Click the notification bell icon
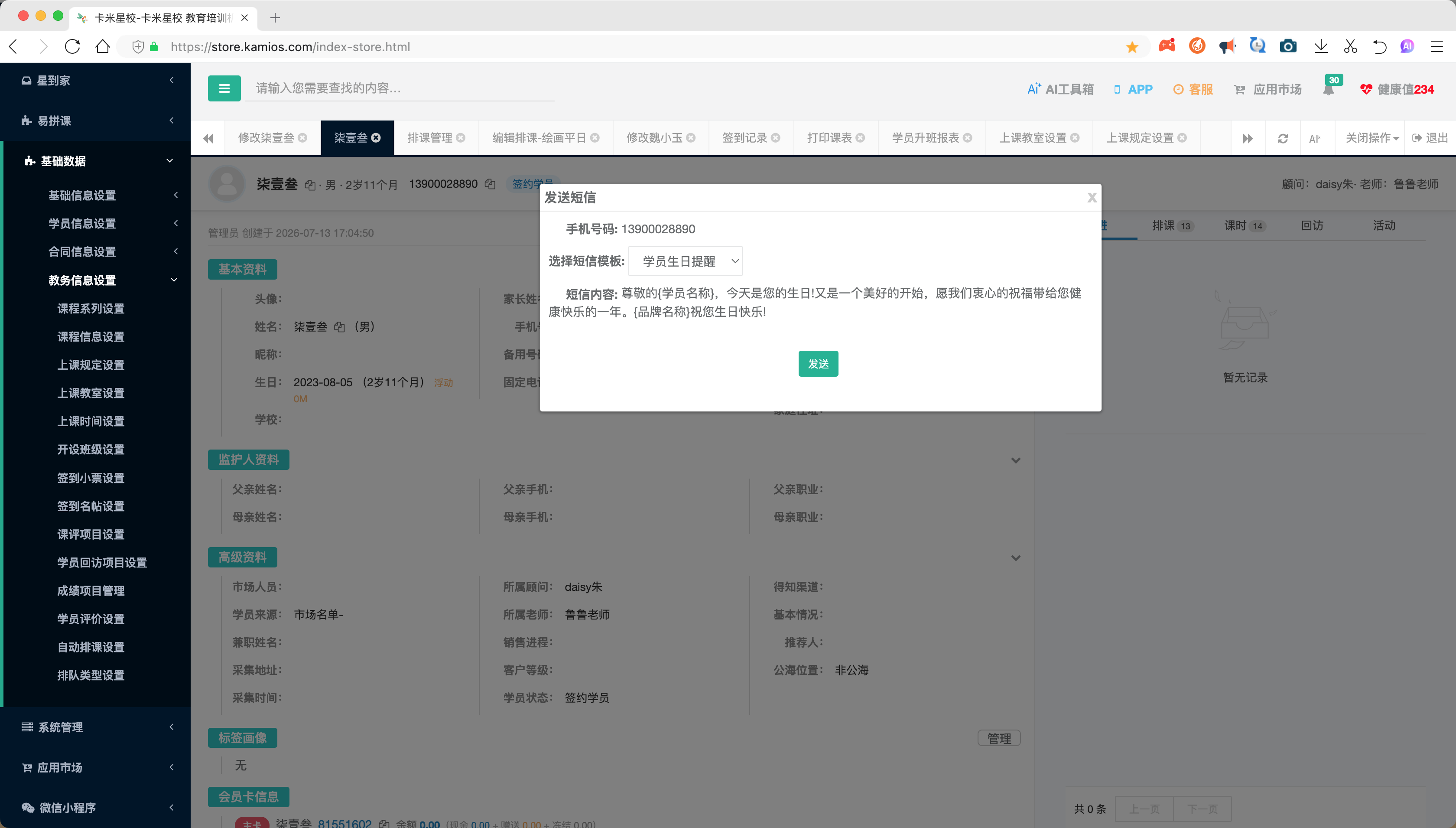The width and height of the screenshot is (1456, 828). pos(1328,89)
